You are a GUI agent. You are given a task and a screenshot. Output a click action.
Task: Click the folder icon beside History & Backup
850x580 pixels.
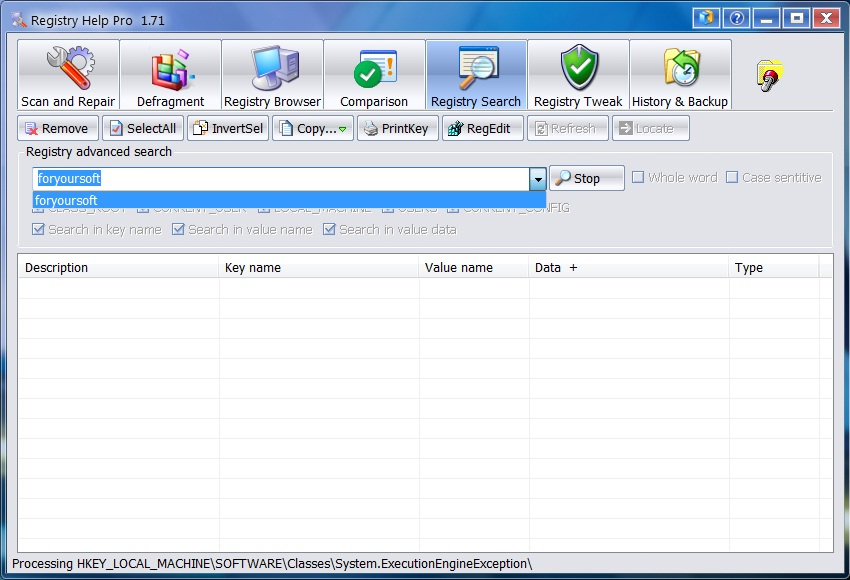click(x=770, y=75)
